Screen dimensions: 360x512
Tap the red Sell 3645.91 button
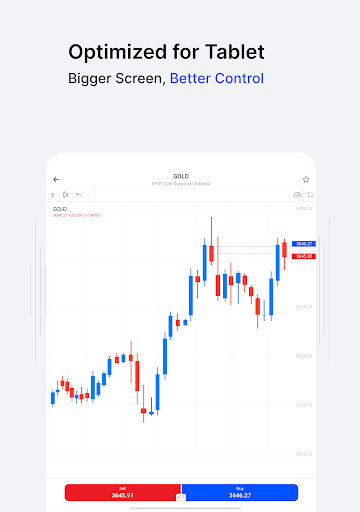click(x=123, y=492)
